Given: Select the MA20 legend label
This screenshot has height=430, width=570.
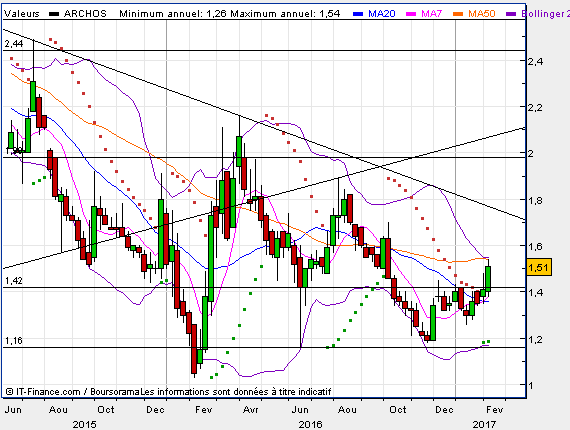Looking at the screenshot, I should point(382,14).
